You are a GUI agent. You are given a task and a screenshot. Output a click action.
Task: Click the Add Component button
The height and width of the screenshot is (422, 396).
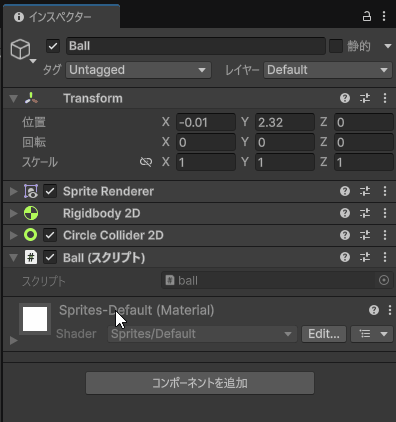tap(200, 383)
